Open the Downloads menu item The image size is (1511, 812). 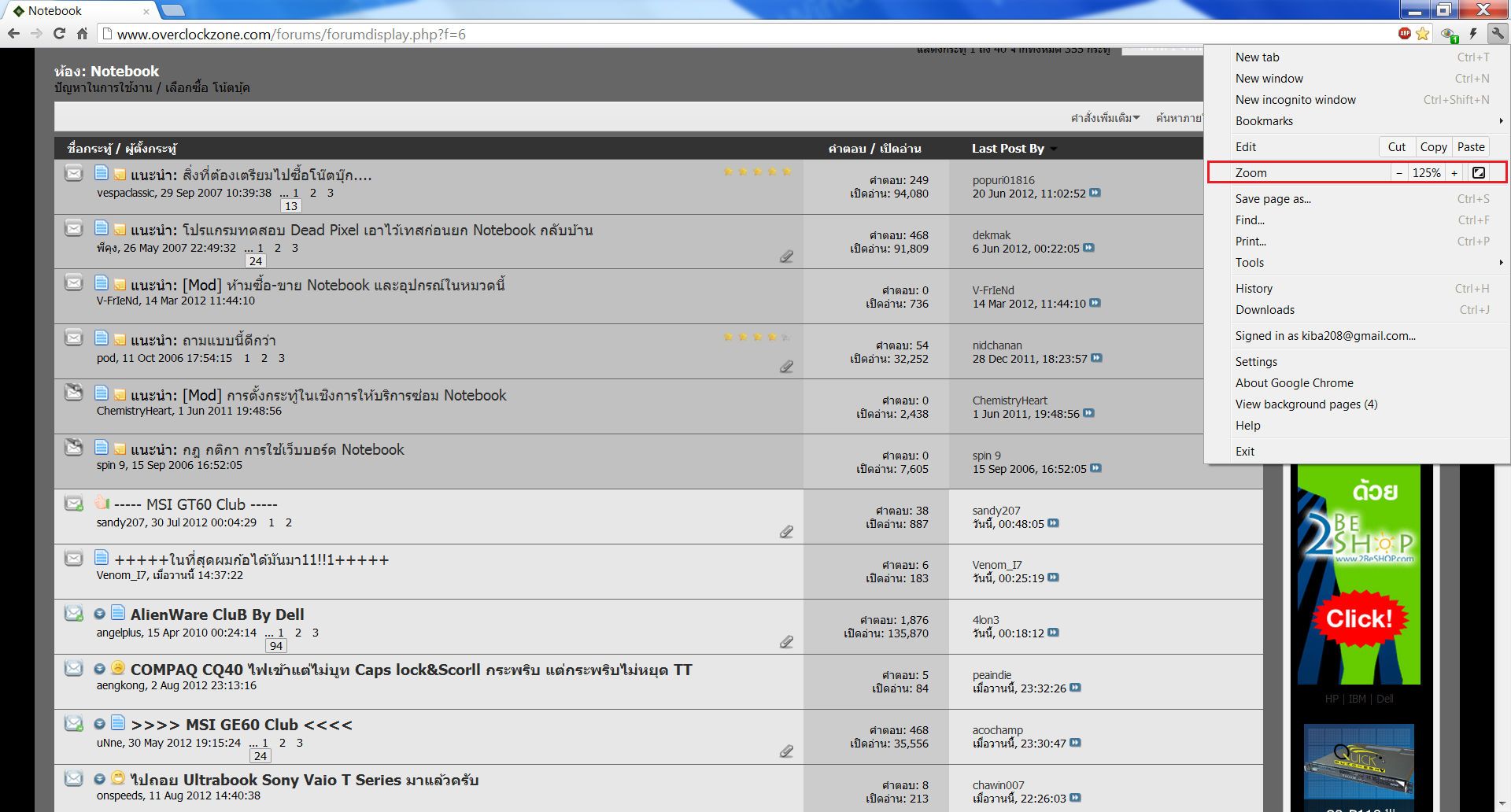(x=1265, y=310)
